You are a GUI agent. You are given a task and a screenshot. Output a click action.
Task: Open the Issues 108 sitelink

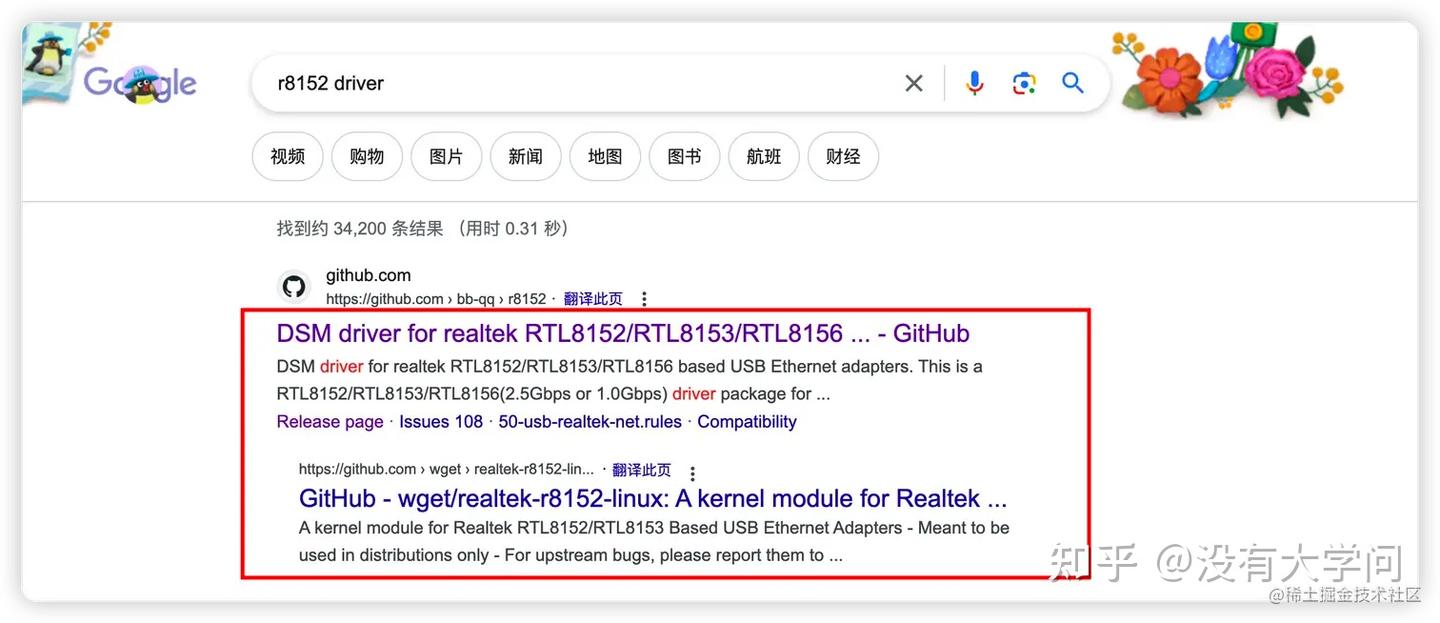[x=441, y=422]
